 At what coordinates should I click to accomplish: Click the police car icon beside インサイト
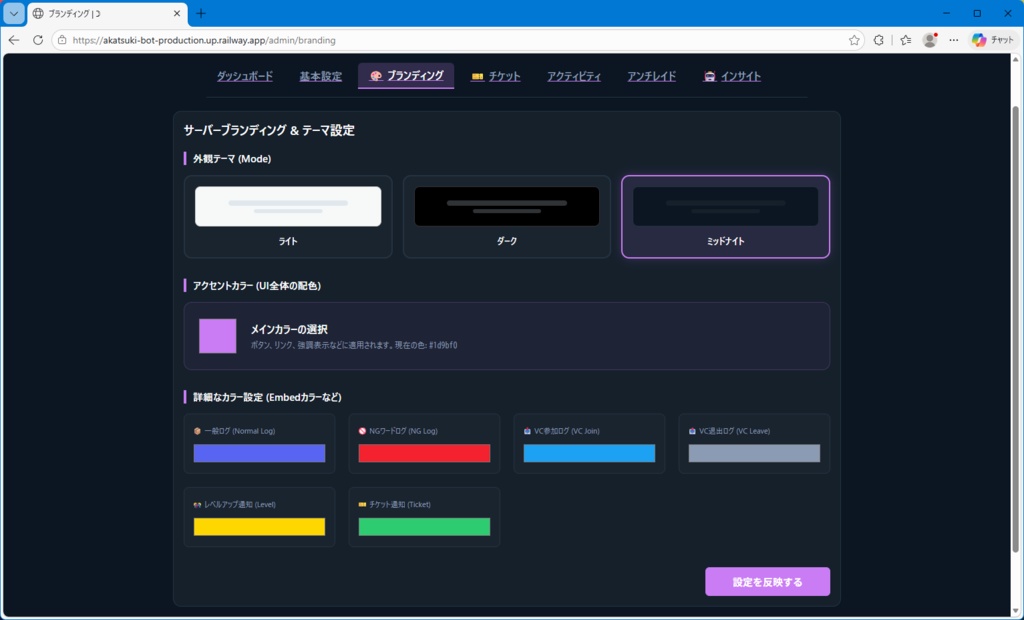(x=708, y=75)
